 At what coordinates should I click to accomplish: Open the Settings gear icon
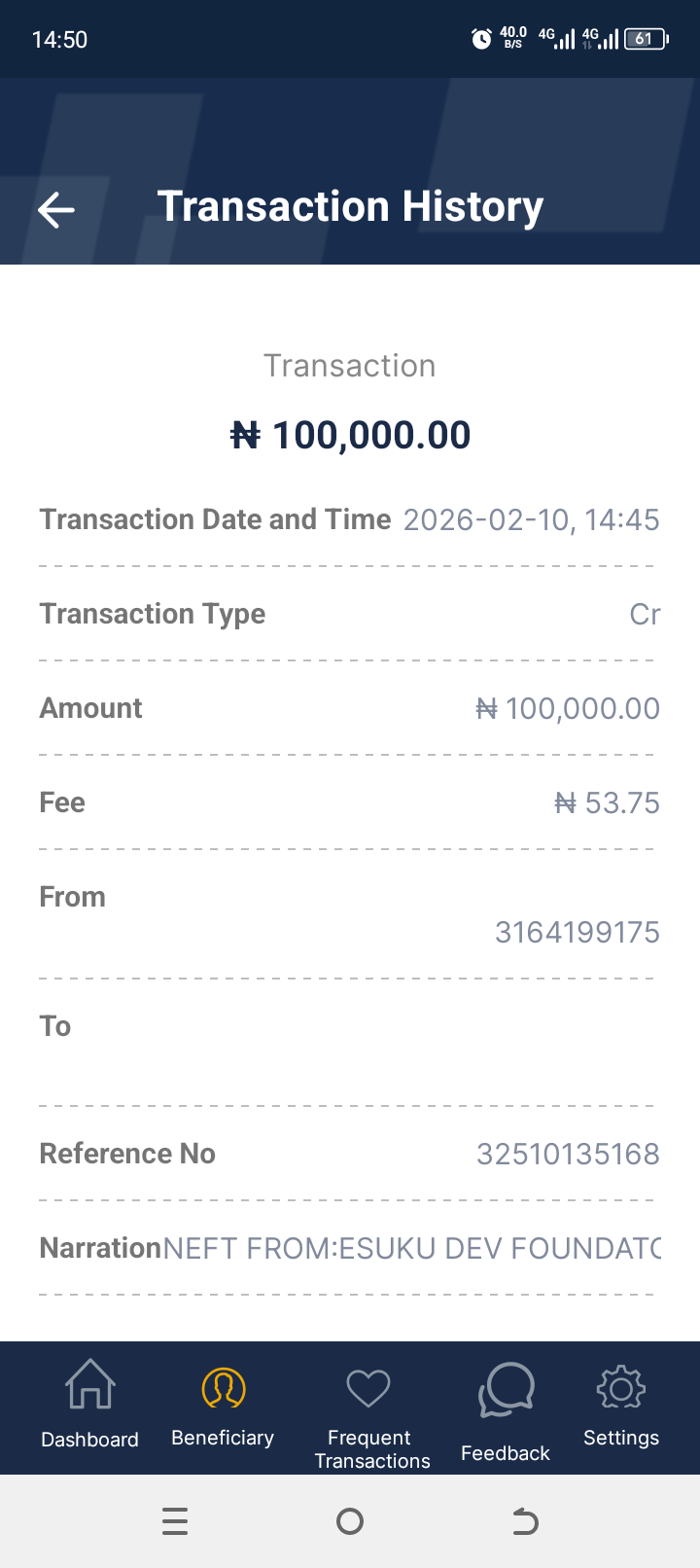click(x=621, y=1388)
